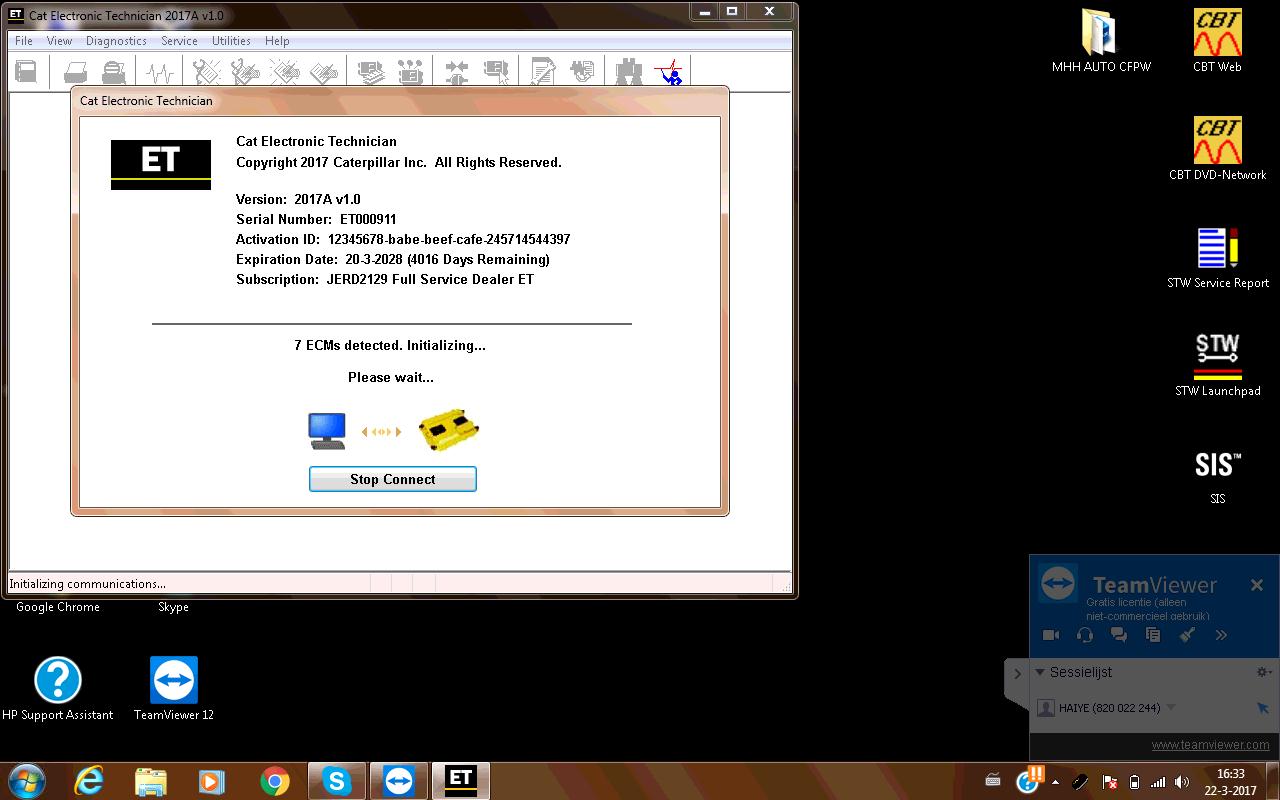The height and width of the screenshot is (800, 1280).
Task: Open the MHH AUTO CFPW desktop folder
Action: (1101, 41)
